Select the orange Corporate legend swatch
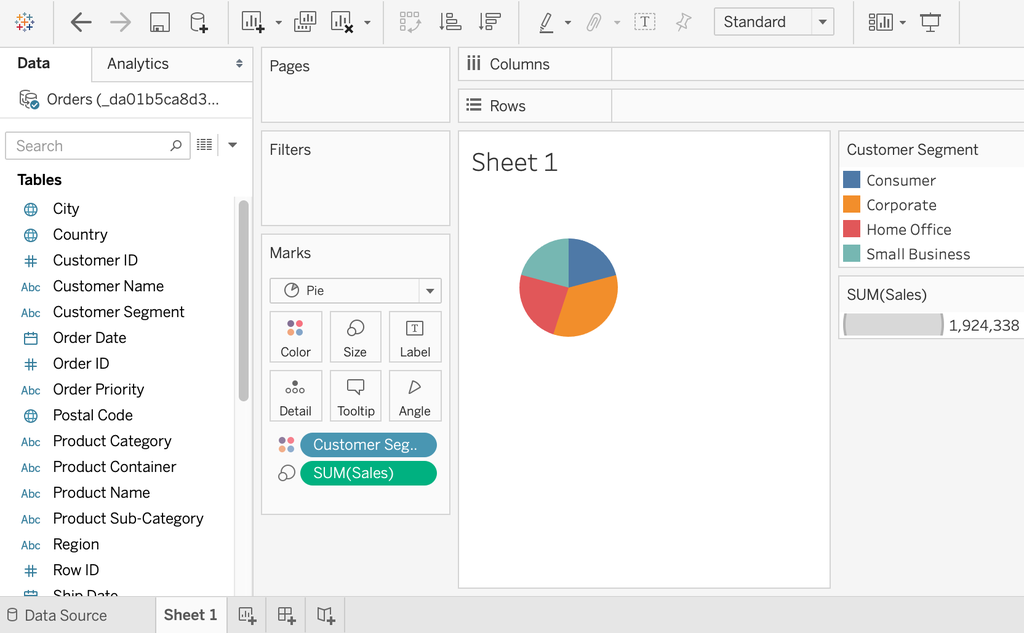 pos(852,205)
